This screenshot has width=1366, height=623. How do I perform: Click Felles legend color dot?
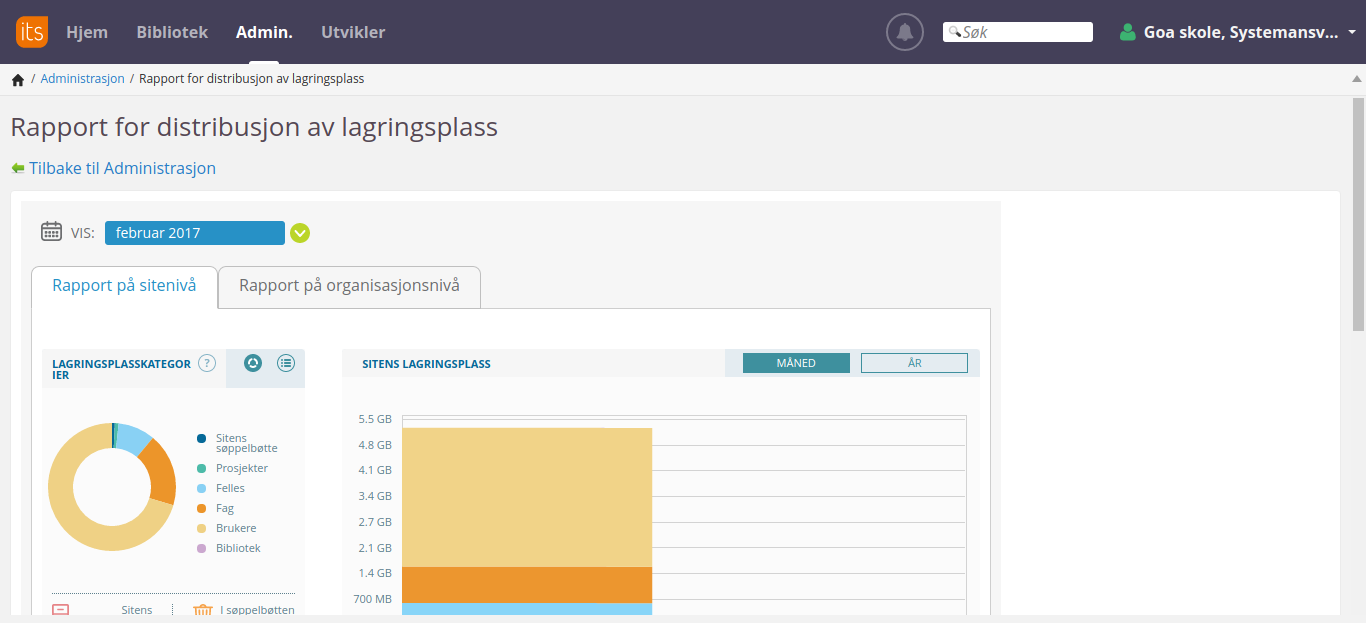point(202,488)
